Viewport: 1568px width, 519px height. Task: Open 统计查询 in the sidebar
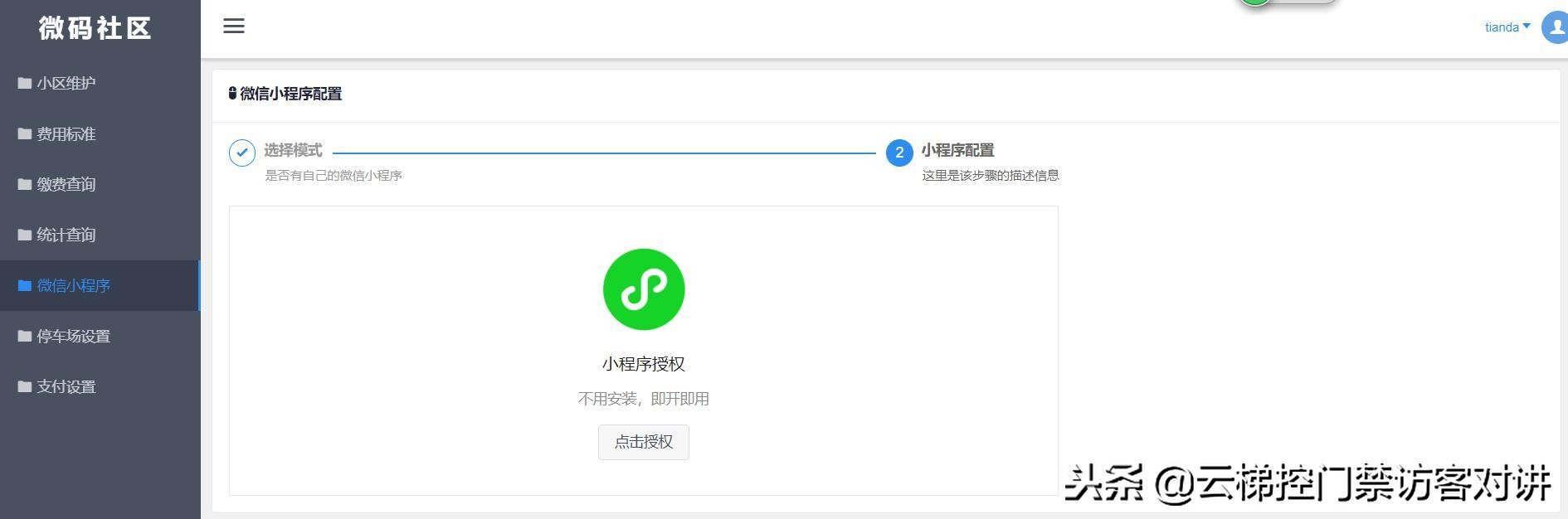point(100,235)
